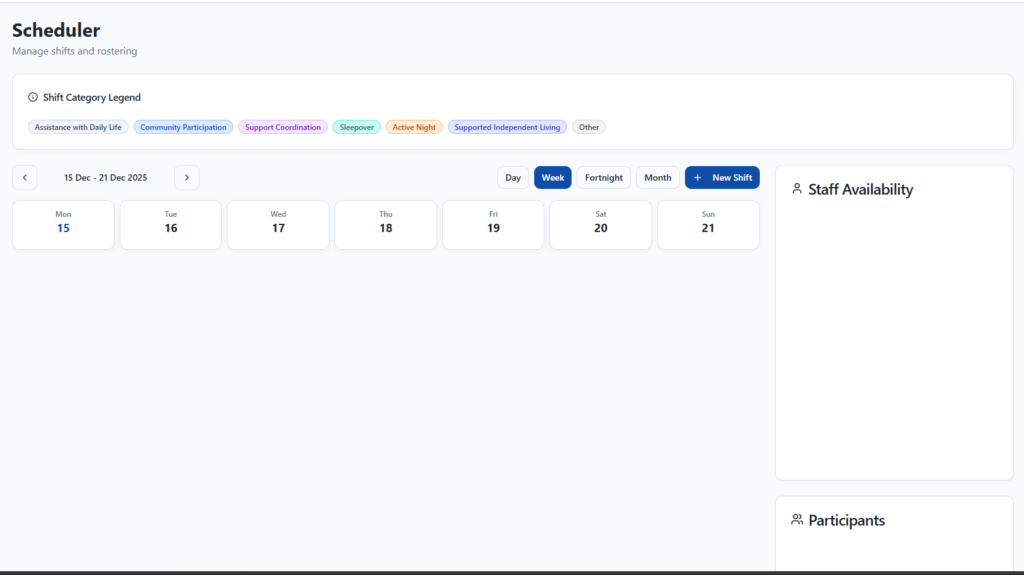Click the Staff Availability person icon
The image size is (1024, 575).
tap(797, 189)
